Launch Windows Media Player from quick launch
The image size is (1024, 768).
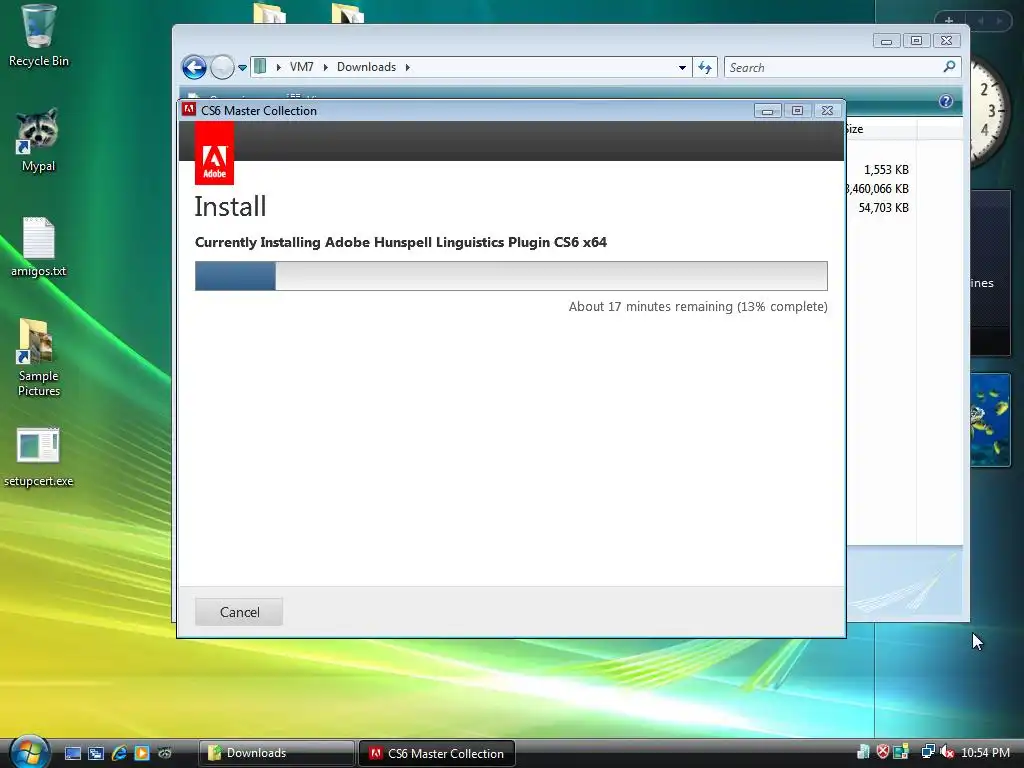tap(142, 753)
